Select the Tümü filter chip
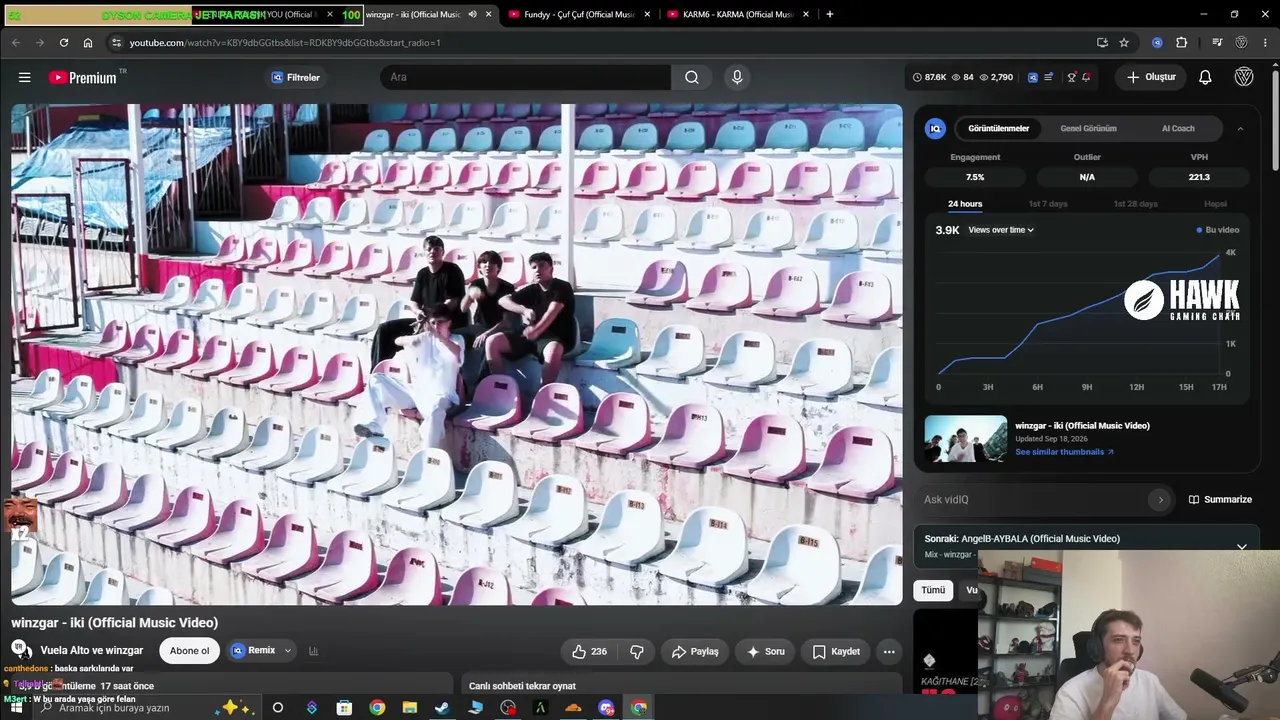This screenshot has width=1280, height=720. pyautogui.click(x=933, y=590)
